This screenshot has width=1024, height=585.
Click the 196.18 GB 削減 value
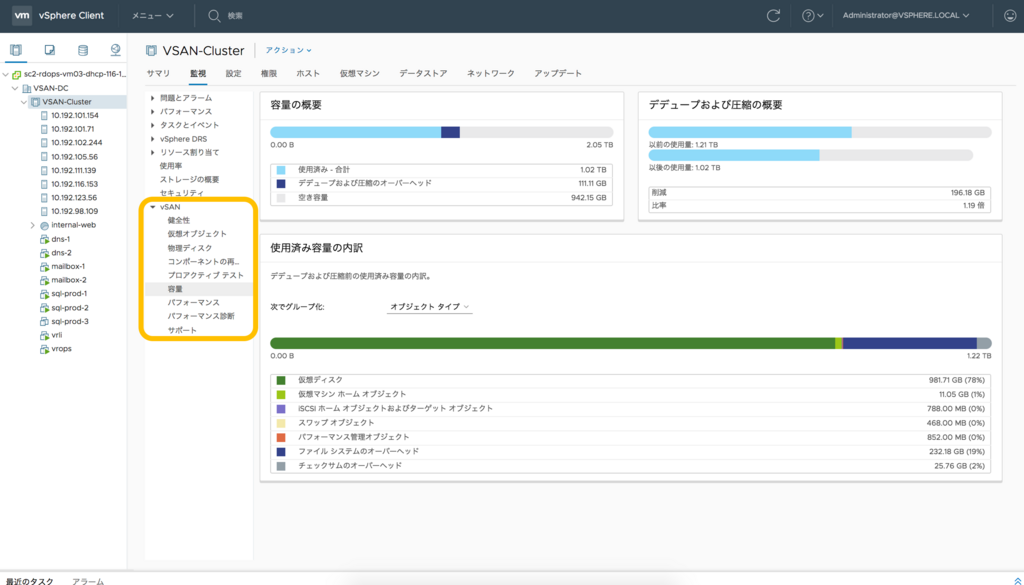pyautogui.click(x=968, y=193)
